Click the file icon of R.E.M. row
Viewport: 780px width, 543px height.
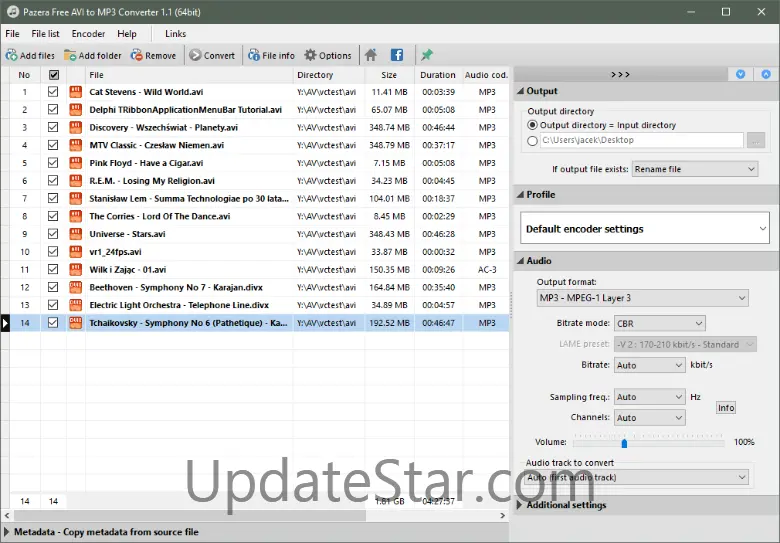[76, 181]
